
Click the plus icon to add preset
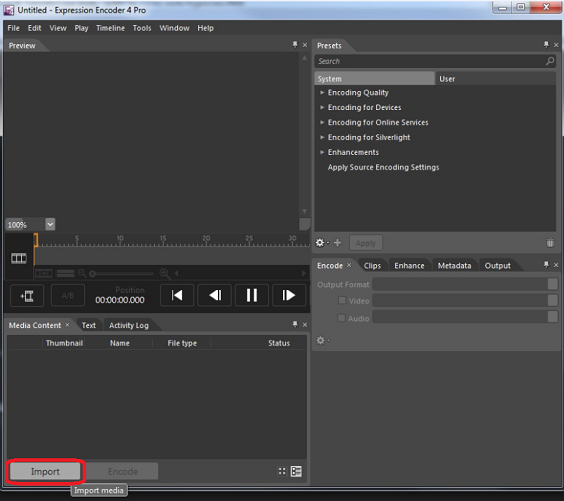pyautogui.click(x=337, y=243)
